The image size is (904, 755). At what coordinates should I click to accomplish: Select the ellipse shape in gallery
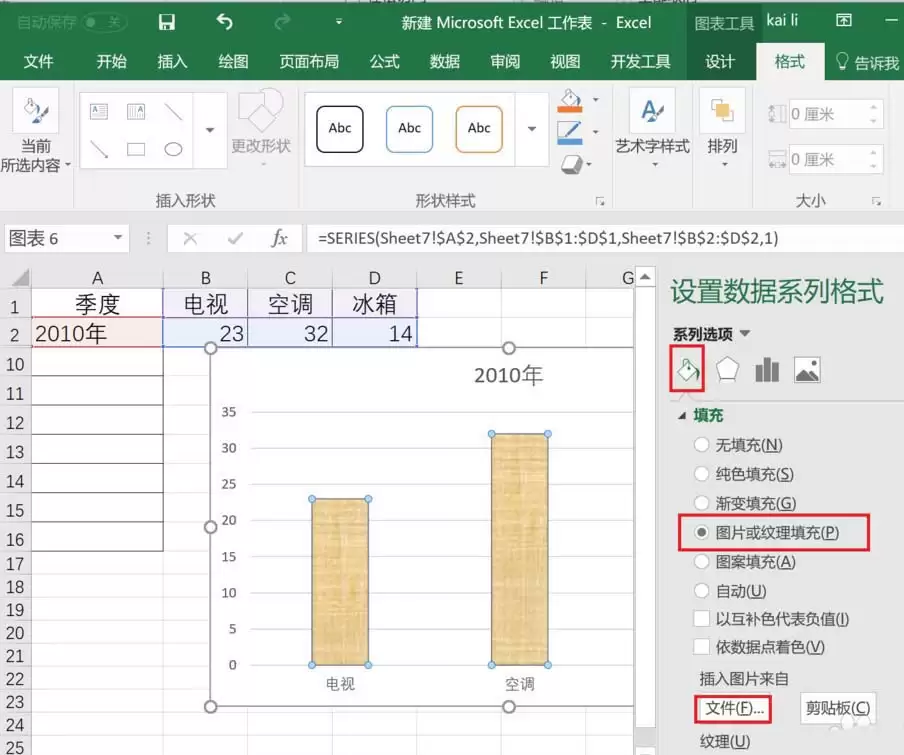point(173,150)
